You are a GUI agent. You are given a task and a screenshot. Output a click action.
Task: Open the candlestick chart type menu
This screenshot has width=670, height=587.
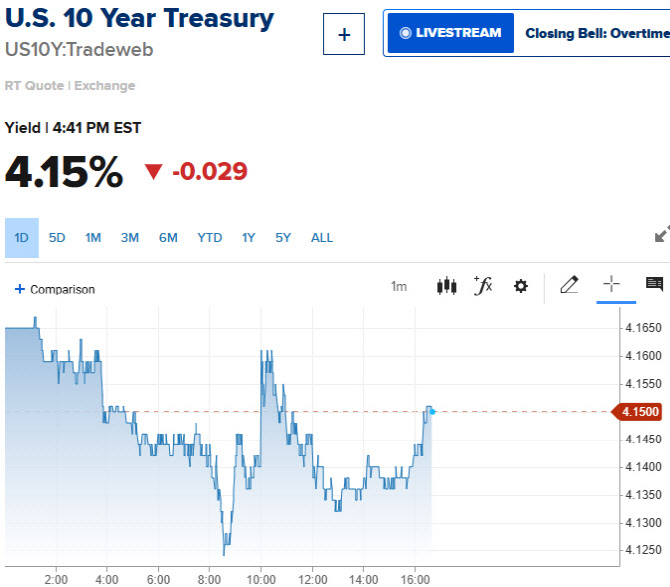447,287
